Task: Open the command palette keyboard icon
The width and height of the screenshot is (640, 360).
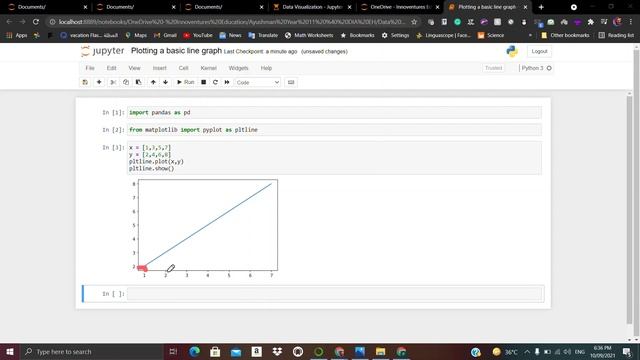Action: pyautogui.click(x=291, y=82)
